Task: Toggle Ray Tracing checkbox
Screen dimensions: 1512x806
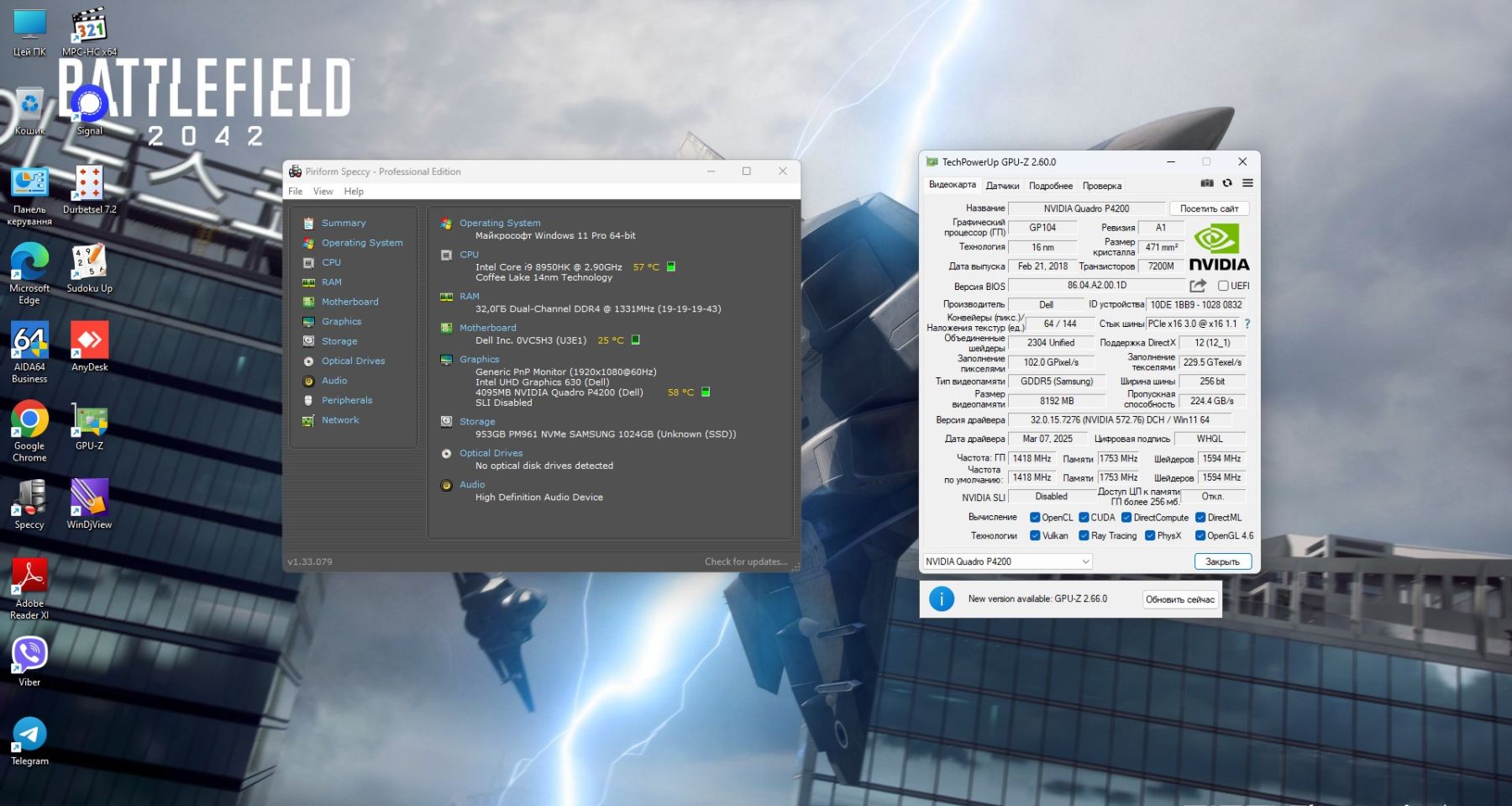Action: 1084,535
